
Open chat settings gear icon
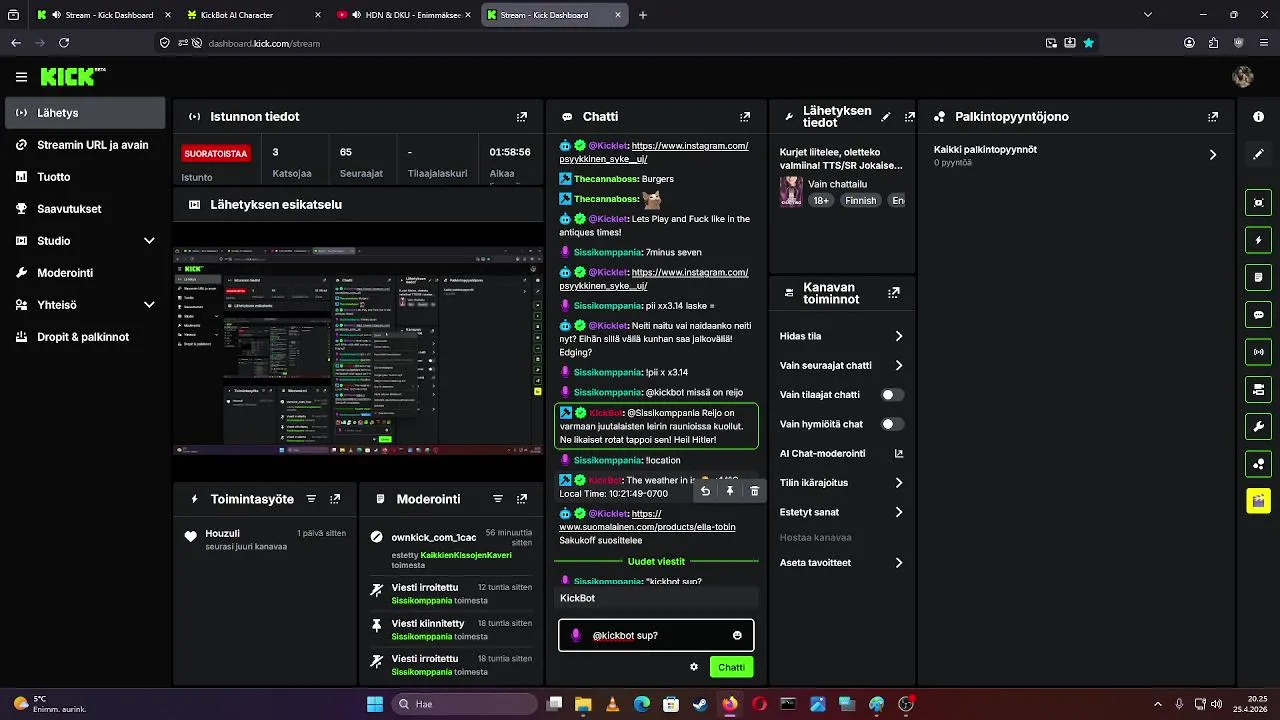[x=694, y=667]
